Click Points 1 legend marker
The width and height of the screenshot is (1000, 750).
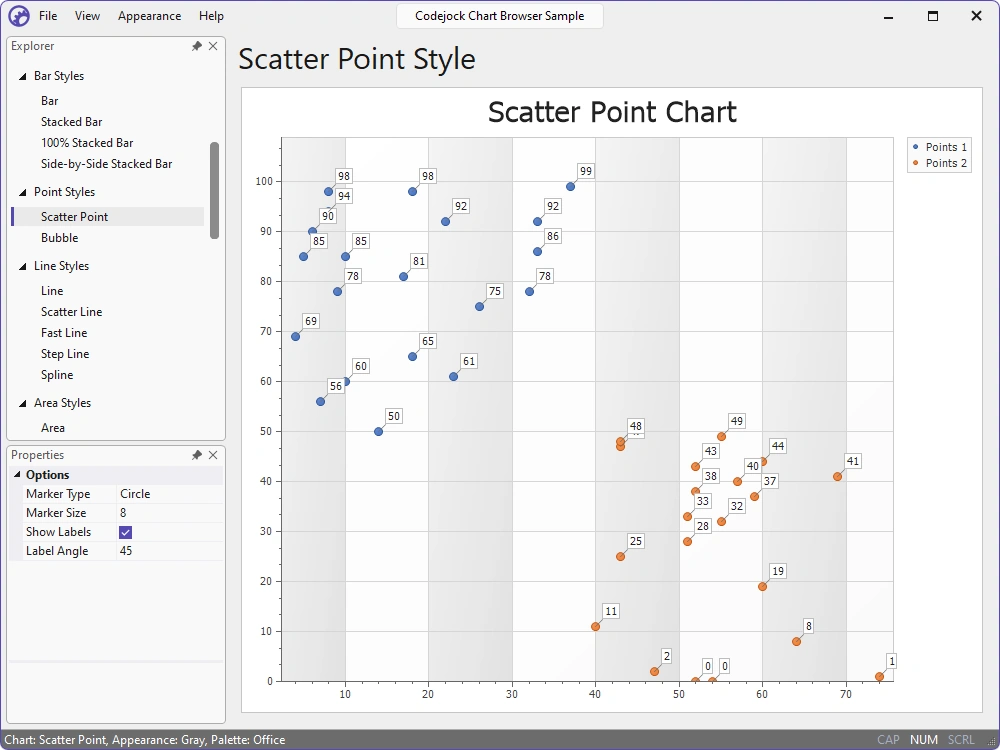click(x=916, y=147)
